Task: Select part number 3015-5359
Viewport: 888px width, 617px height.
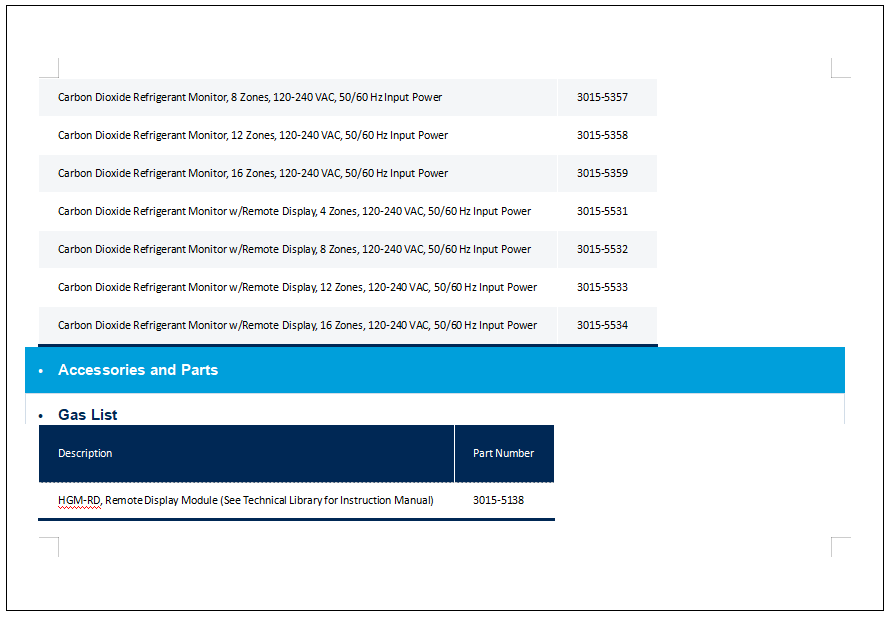Action: [x=602, y=173]
